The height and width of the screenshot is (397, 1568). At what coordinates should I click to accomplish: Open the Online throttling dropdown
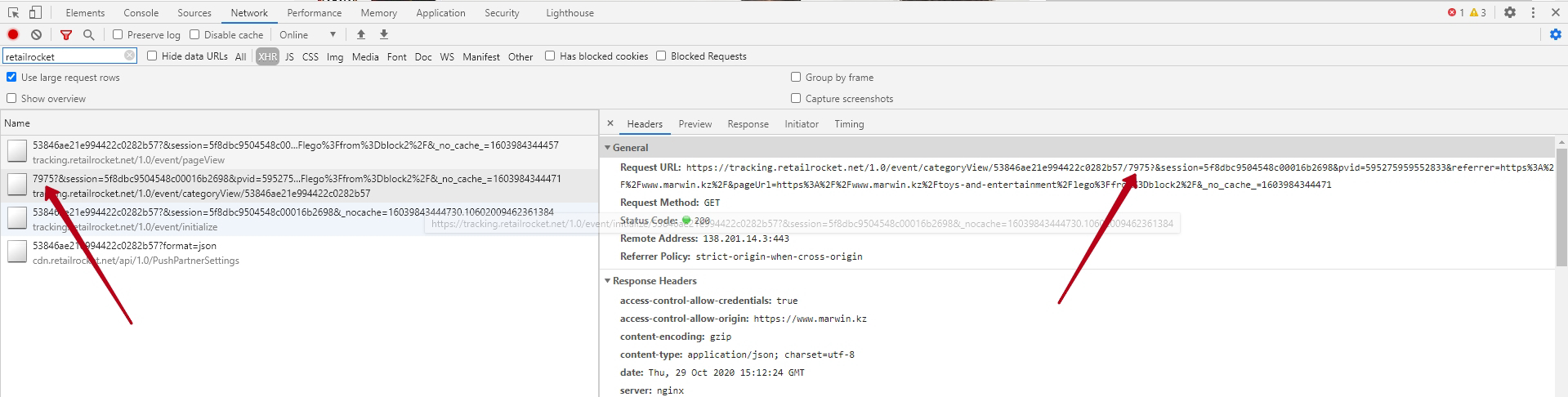pos(307,34)
